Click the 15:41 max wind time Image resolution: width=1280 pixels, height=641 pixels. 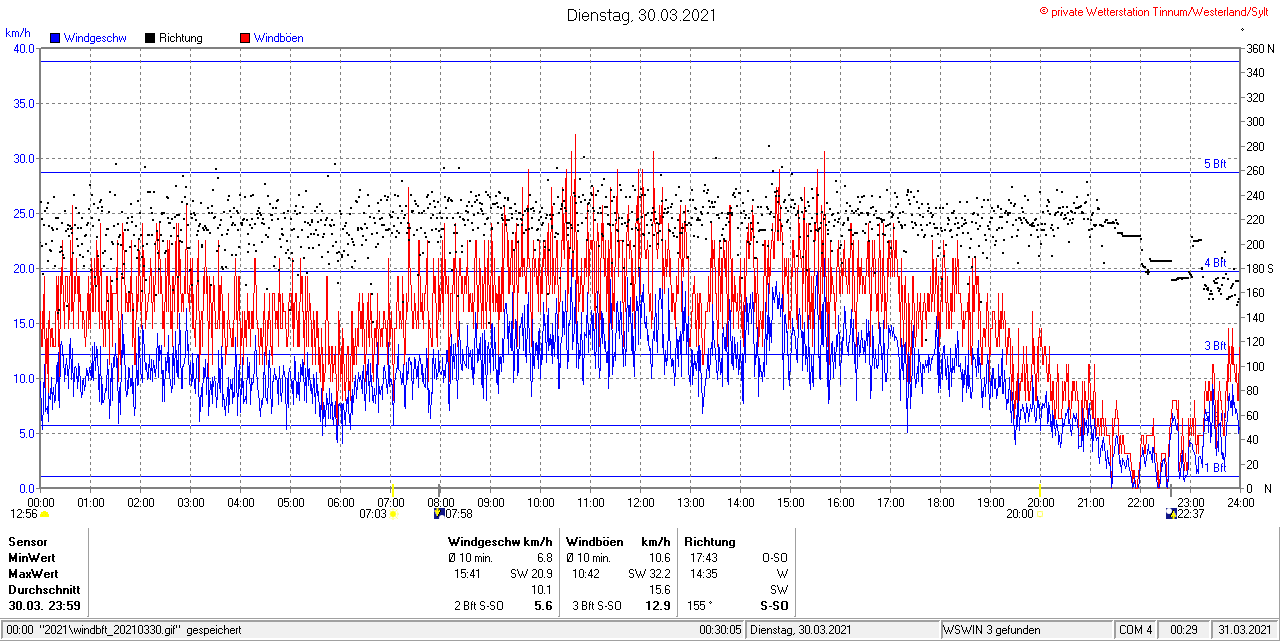point(468,574)
